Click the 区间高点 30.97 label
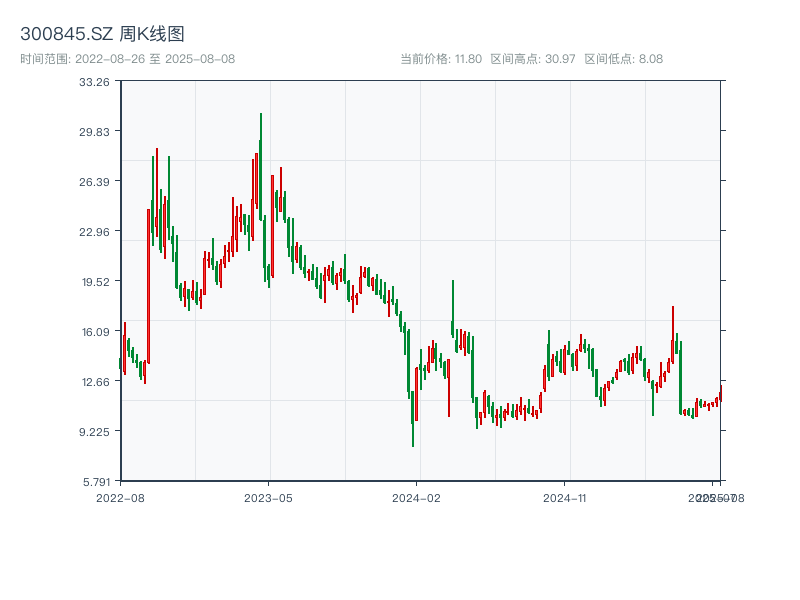 [x=532, y=59]
